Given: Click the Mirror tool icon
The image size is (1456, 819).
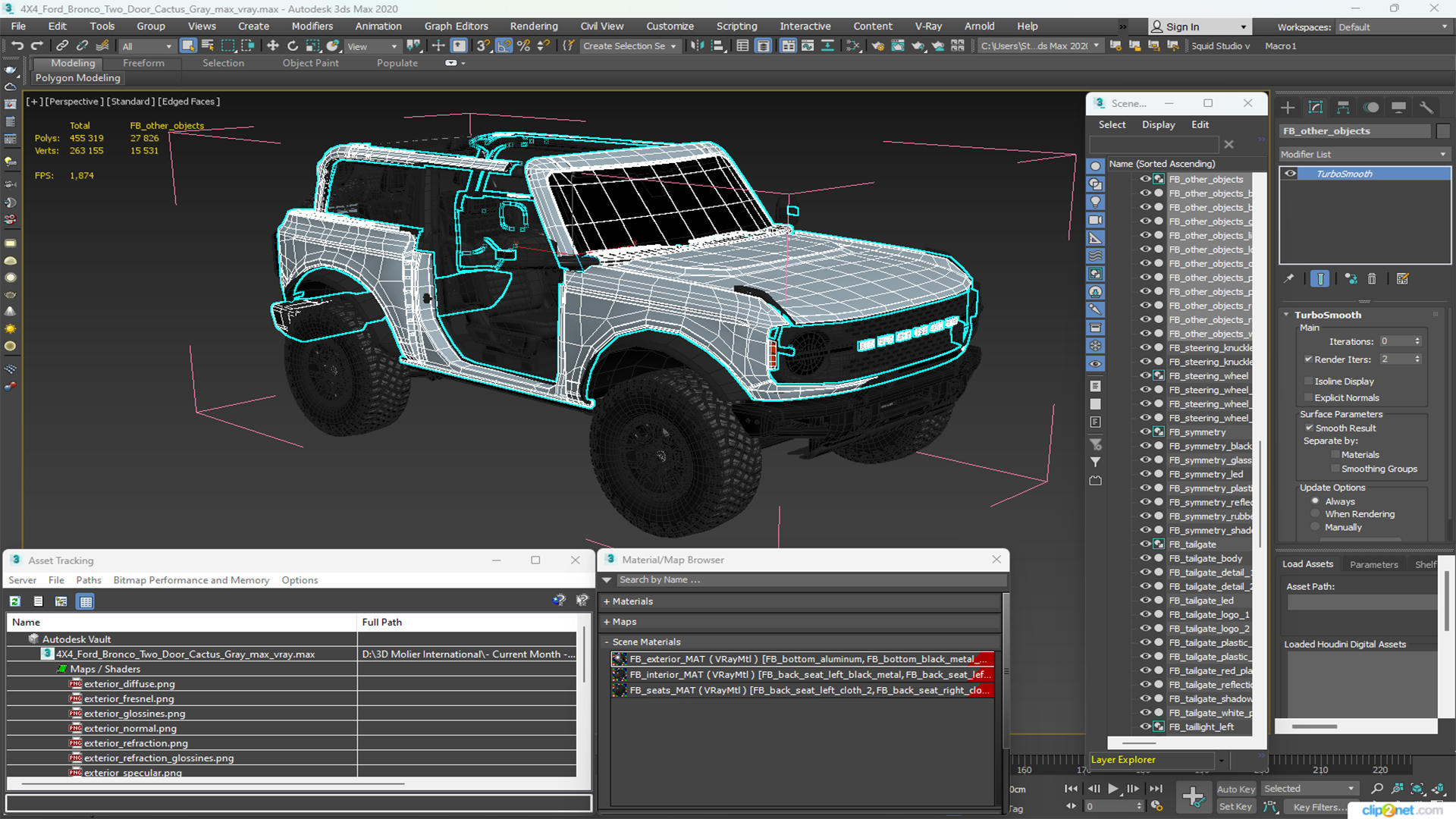Looking at the screenshot, I should click(x=697, y=46).
